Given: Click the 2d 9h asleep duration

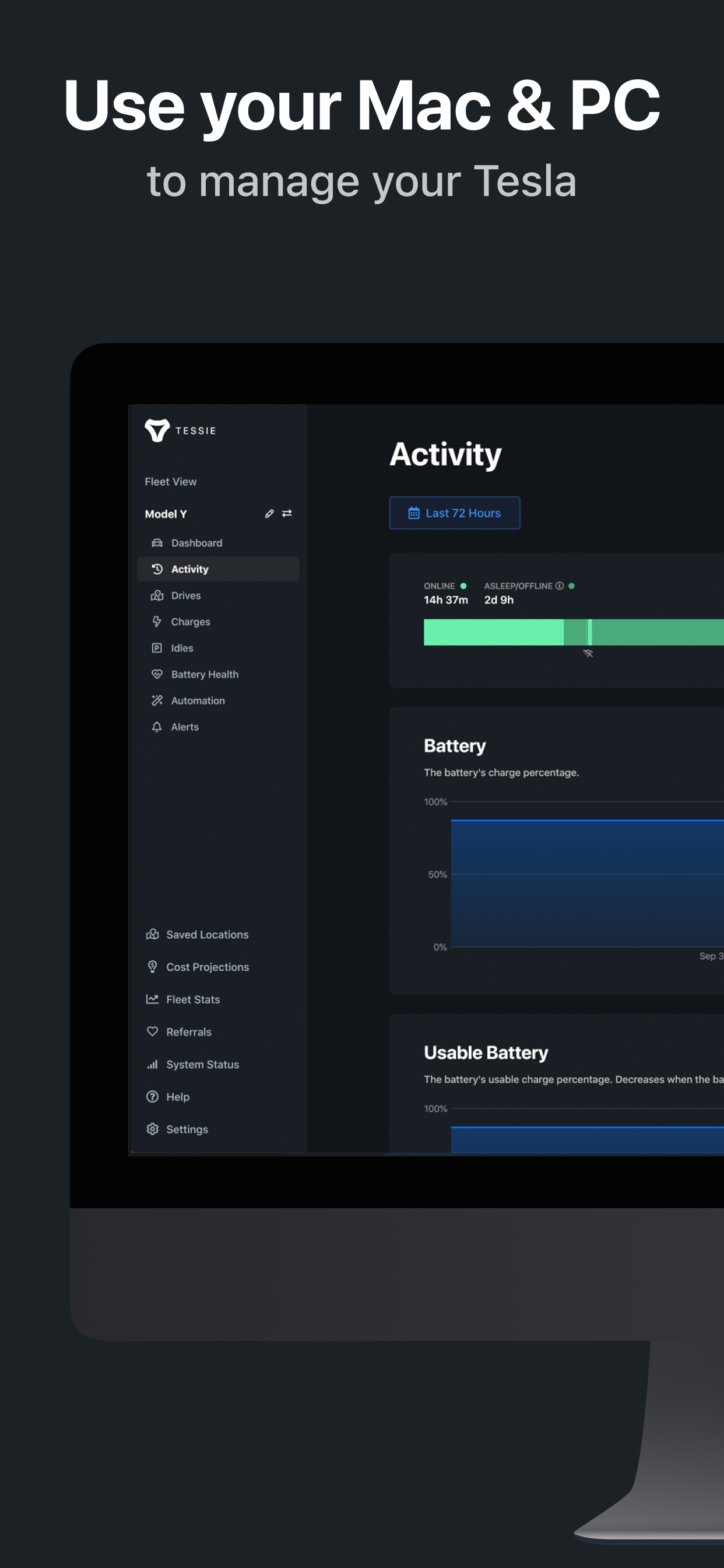Looking at the screenshot, I should pos(499,600).
